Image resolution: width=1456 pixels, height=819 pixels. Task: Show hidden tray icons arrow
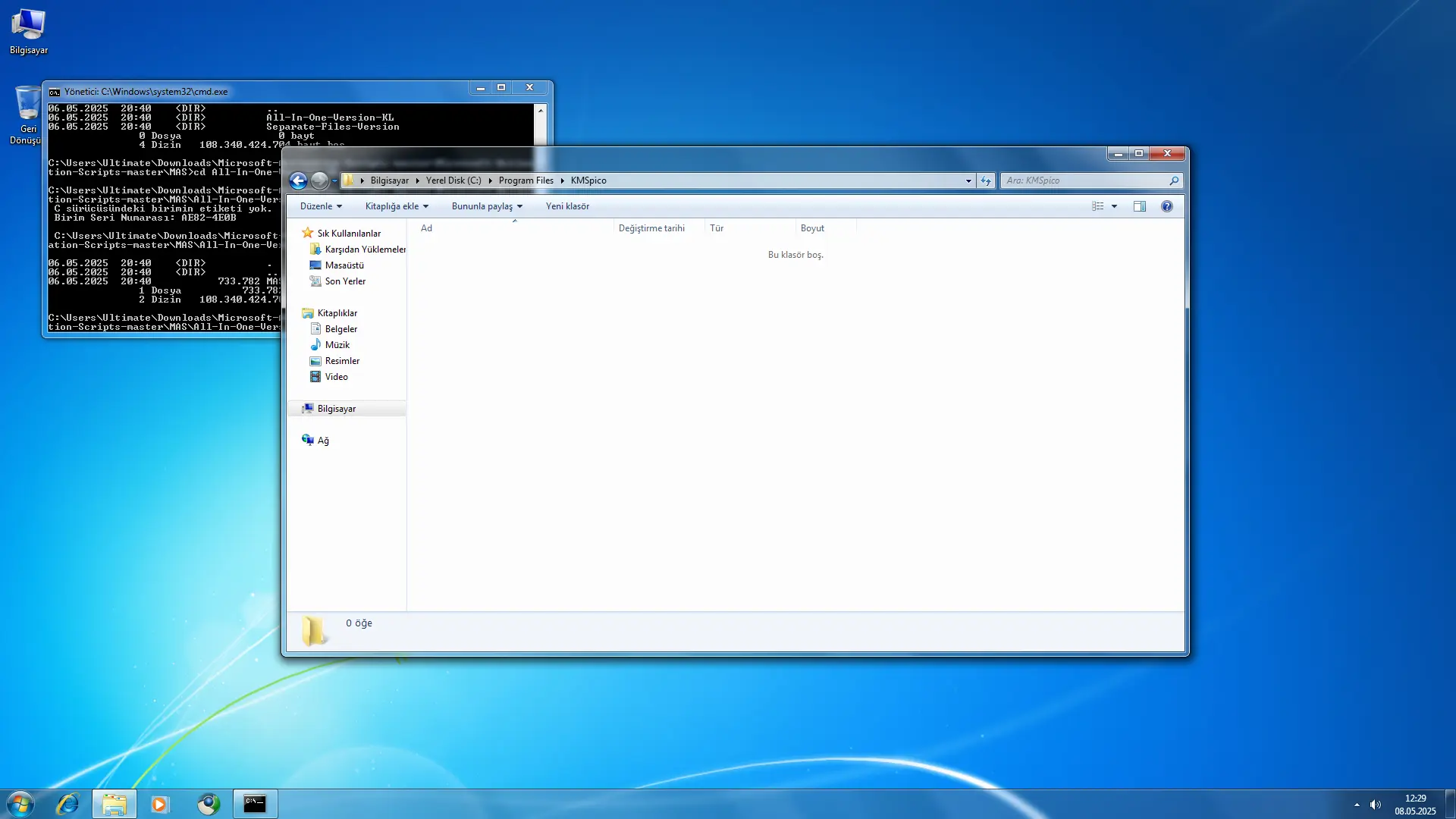[1357, 805]
